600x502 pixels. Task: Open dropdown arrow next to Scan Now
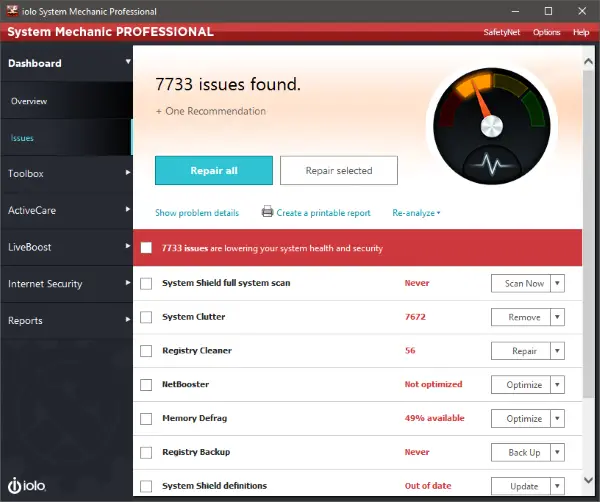click(558, 284)
